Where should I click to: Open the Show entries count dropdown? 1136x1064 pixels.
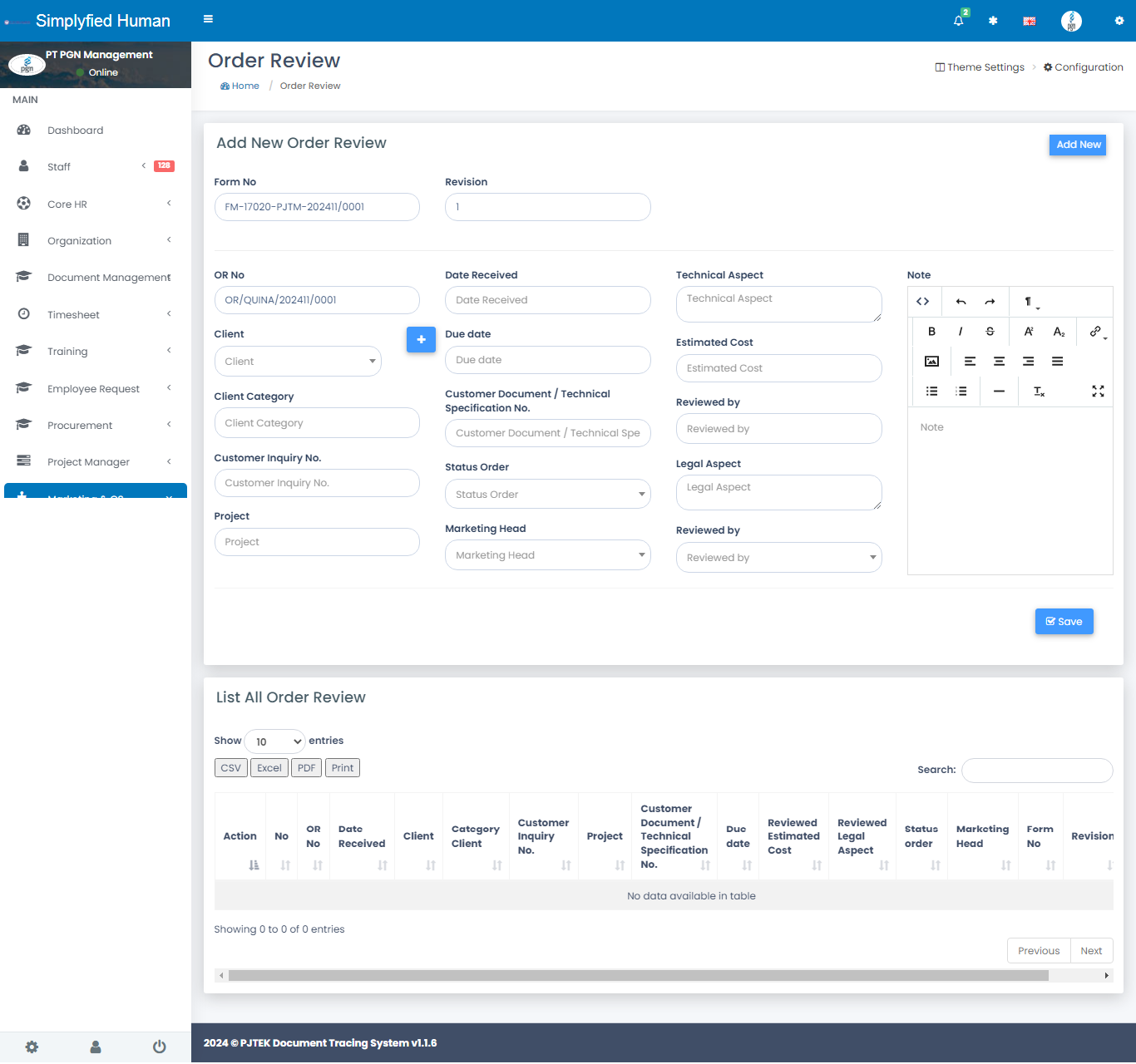(275, 741)
